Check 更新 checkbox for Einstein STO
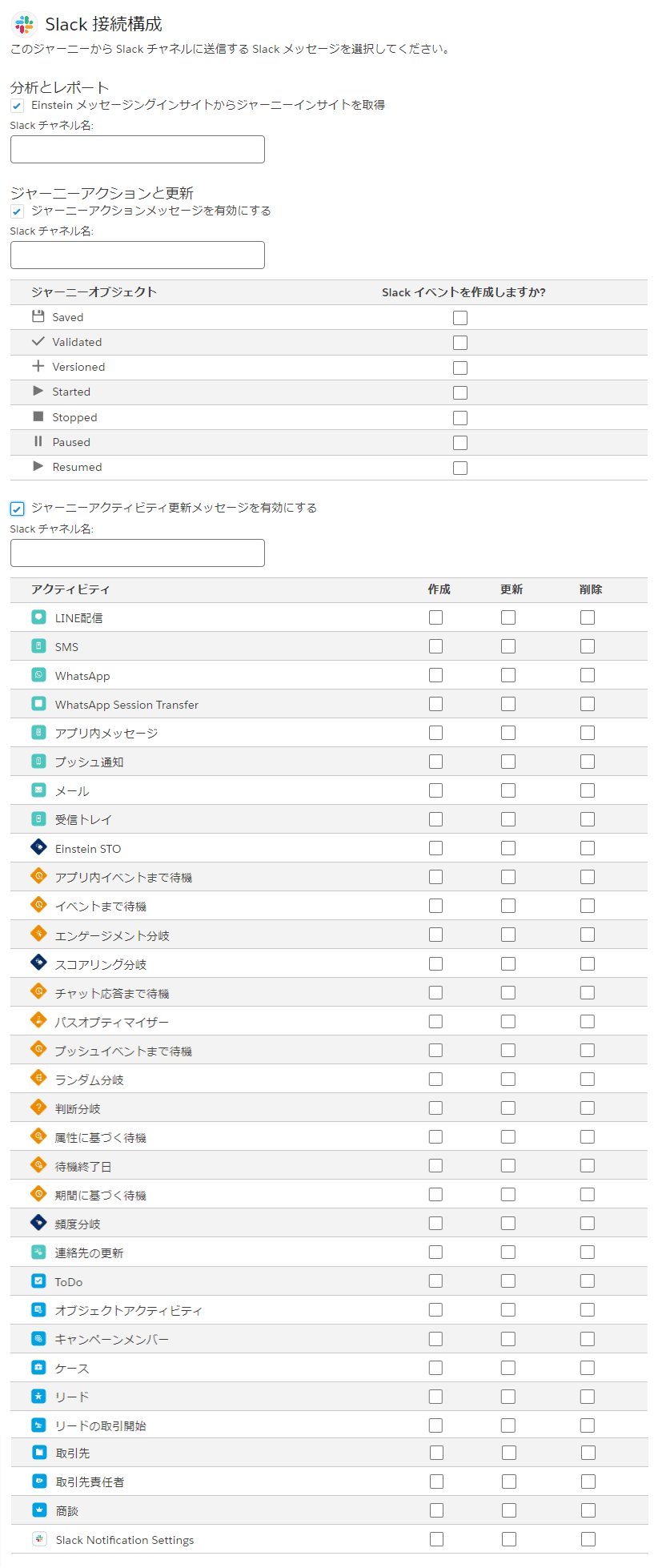Image resolution: width=658 pixels, height=1568 pixels. 508,848
